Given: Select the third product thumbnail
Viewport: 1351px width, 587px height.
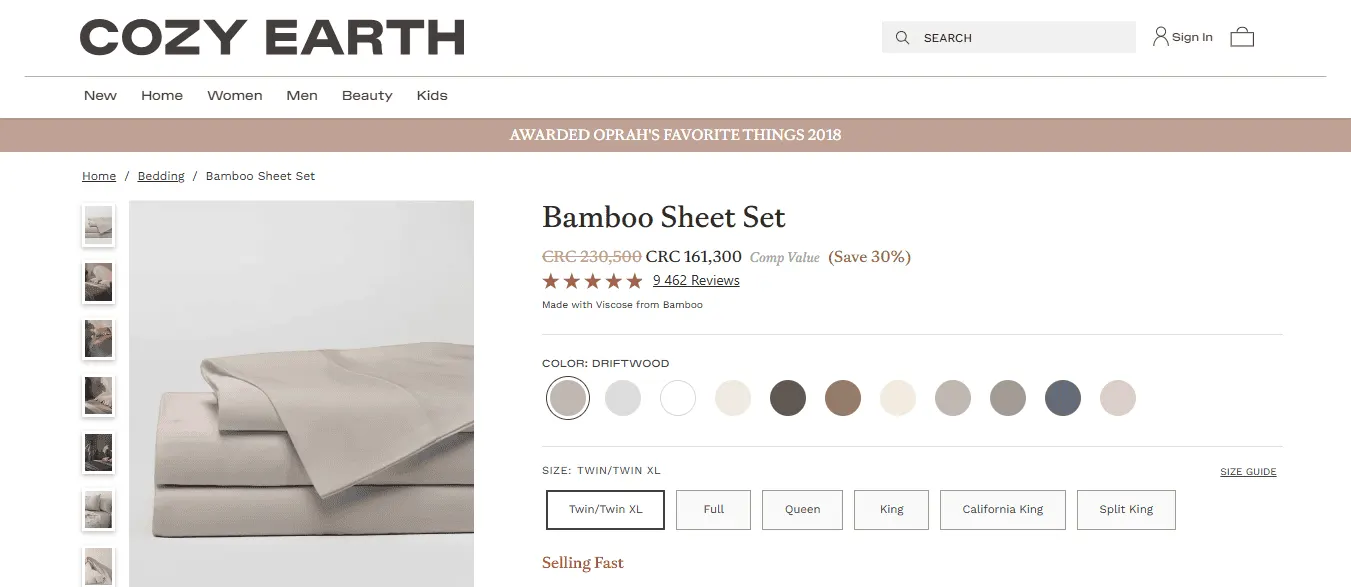Looking at the screenshot, I should [99, 339].
